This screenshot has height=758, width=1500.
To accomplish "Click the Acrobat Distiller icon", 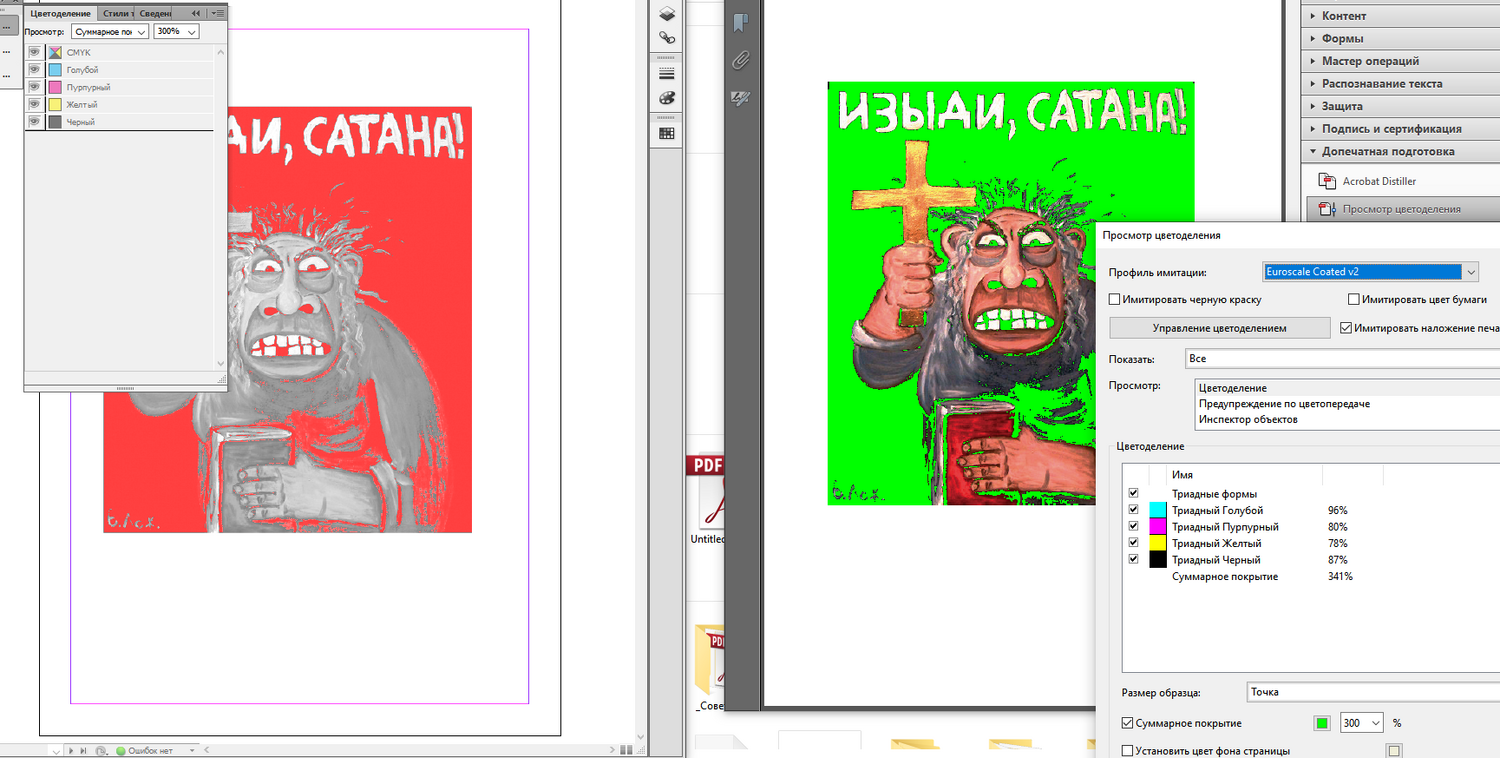I will point(1327,181).
